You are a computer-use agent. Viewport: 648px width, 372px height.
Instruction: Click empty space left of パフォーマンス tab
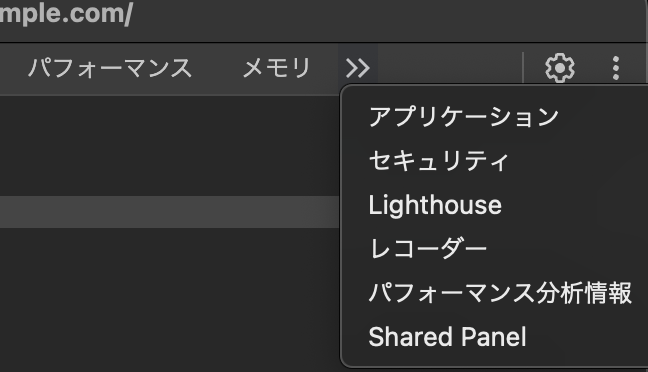pos(12,68)
